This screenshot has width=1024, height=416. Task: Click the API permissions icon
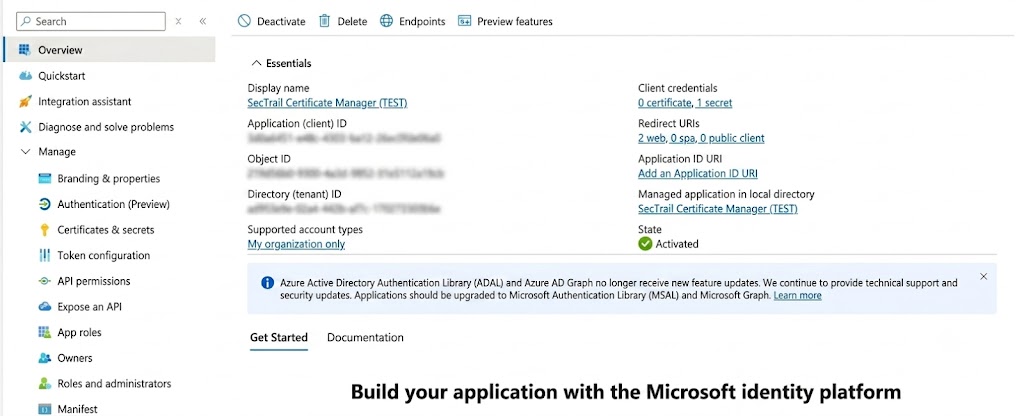click(x=44, y=281)
